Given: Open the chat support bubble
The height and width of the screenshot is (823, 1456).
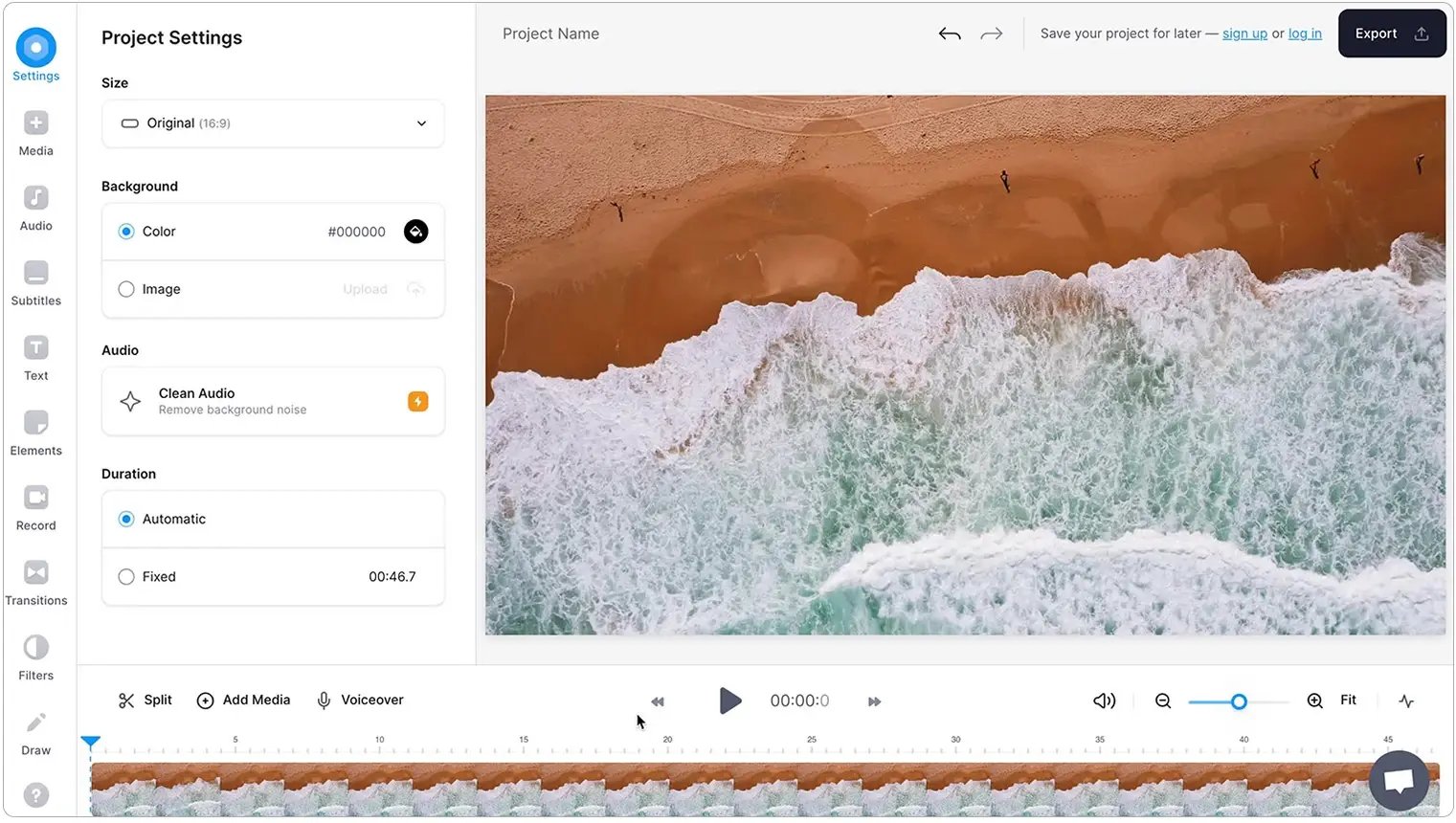Looking at the screenshot, I should tap(1399, 781).
